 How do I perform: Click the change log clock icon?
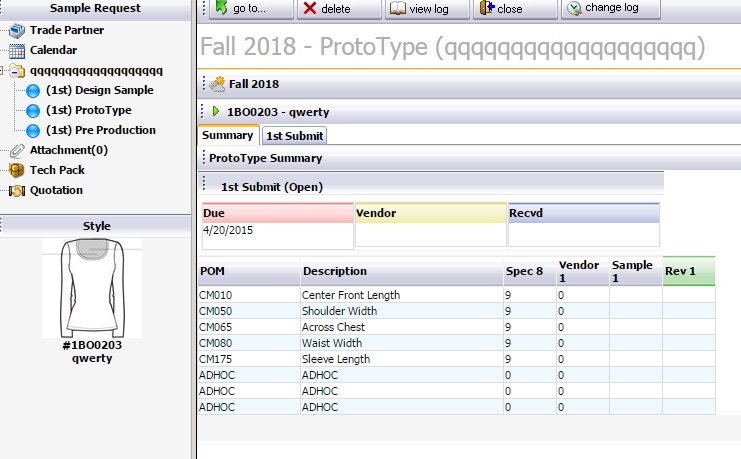pyautogui.click(x=574, y=9)
